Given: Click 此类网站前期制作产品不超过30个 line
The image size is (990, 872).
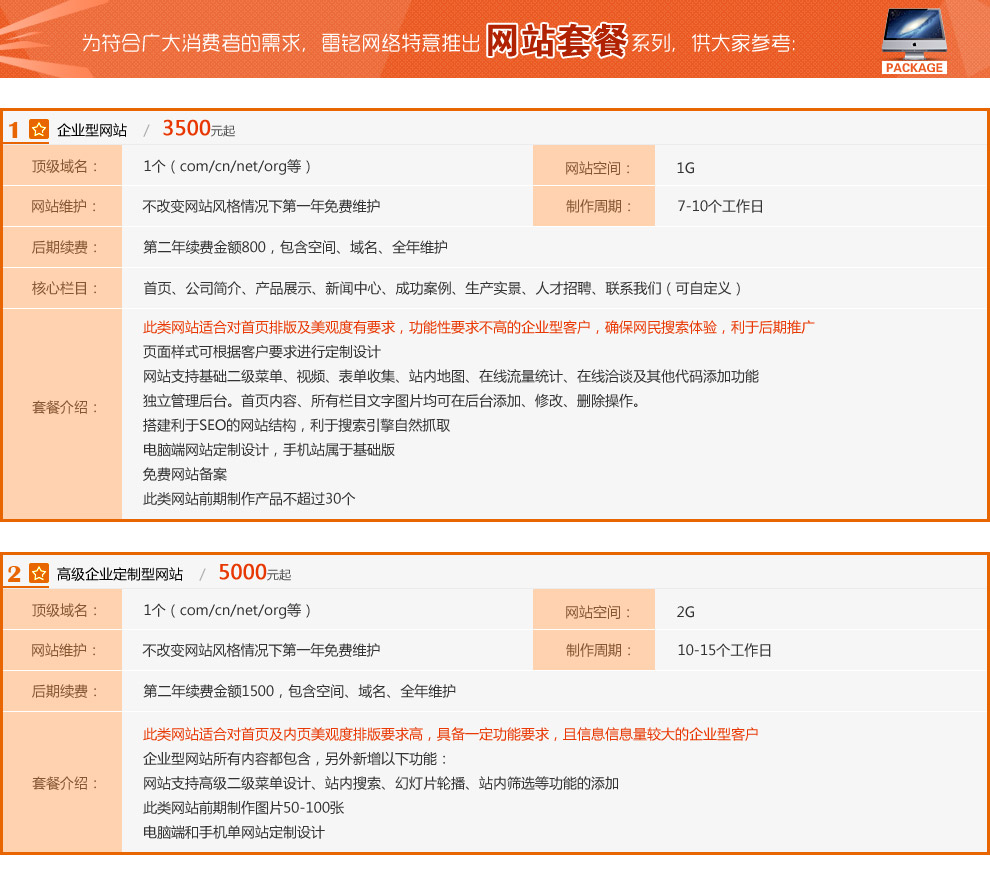Looking at the screenshot, I should 249,499.
